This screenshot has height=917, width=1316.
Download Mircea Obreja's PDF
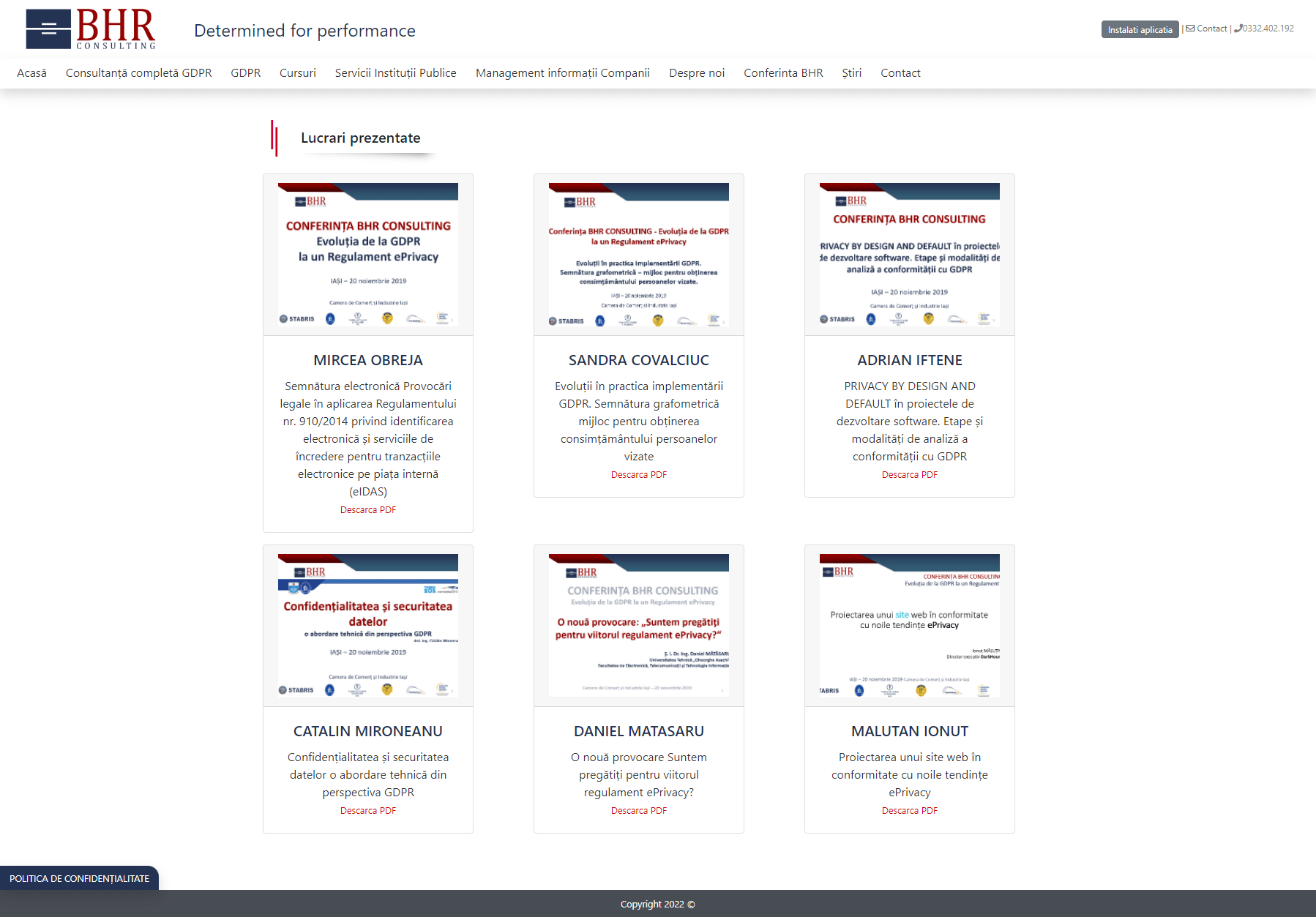coord(368,510)
